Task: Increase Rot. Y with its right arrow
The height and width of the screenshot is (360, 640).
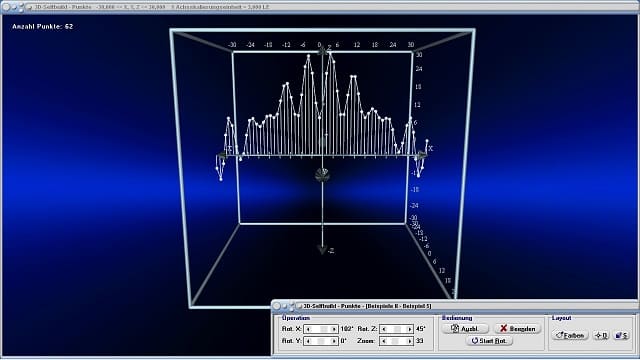Action: coord(334,341)
